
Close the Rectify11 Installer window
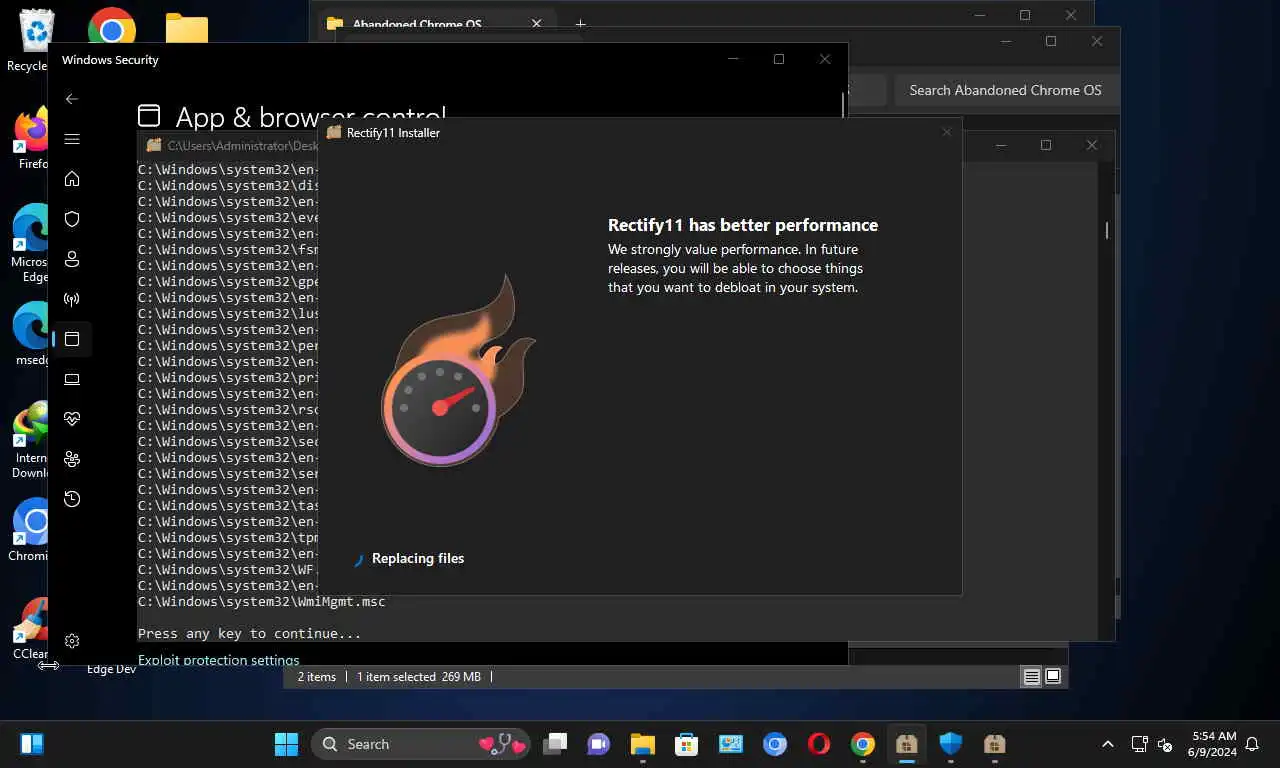click(x=946, y=132)
